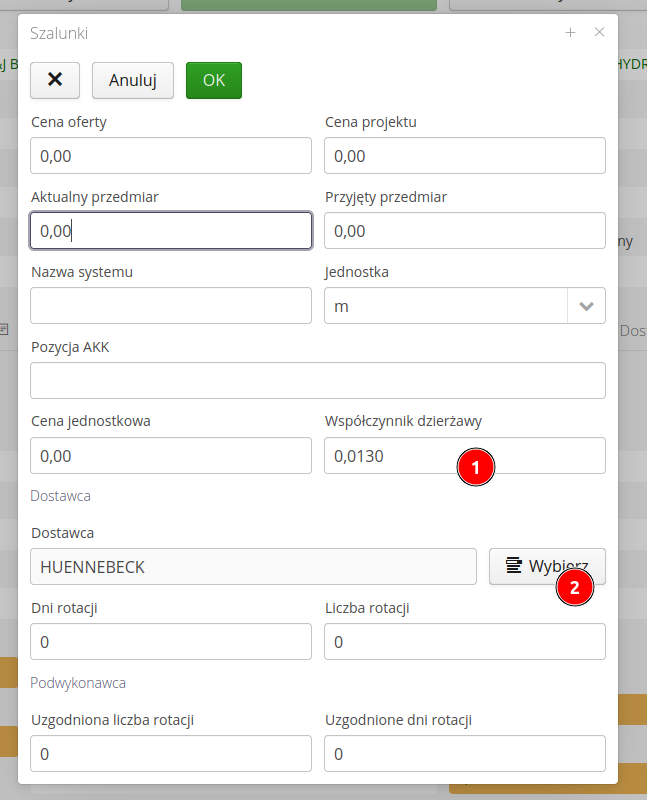This screenshot has width=647, height=800.
Task: Close the Szalunki dialog
Action: [x=600, y=32]
